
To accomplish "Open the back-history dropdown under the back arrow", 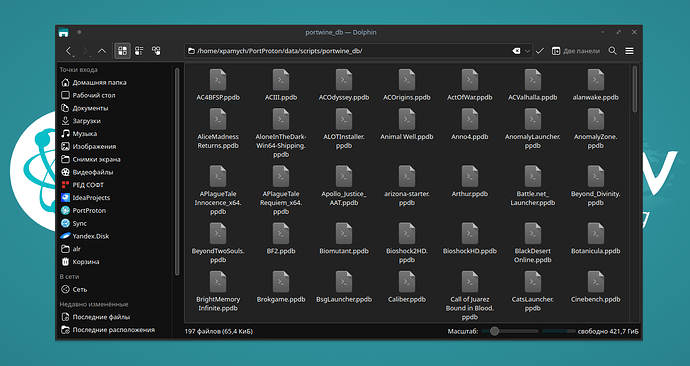I will 73,56.
